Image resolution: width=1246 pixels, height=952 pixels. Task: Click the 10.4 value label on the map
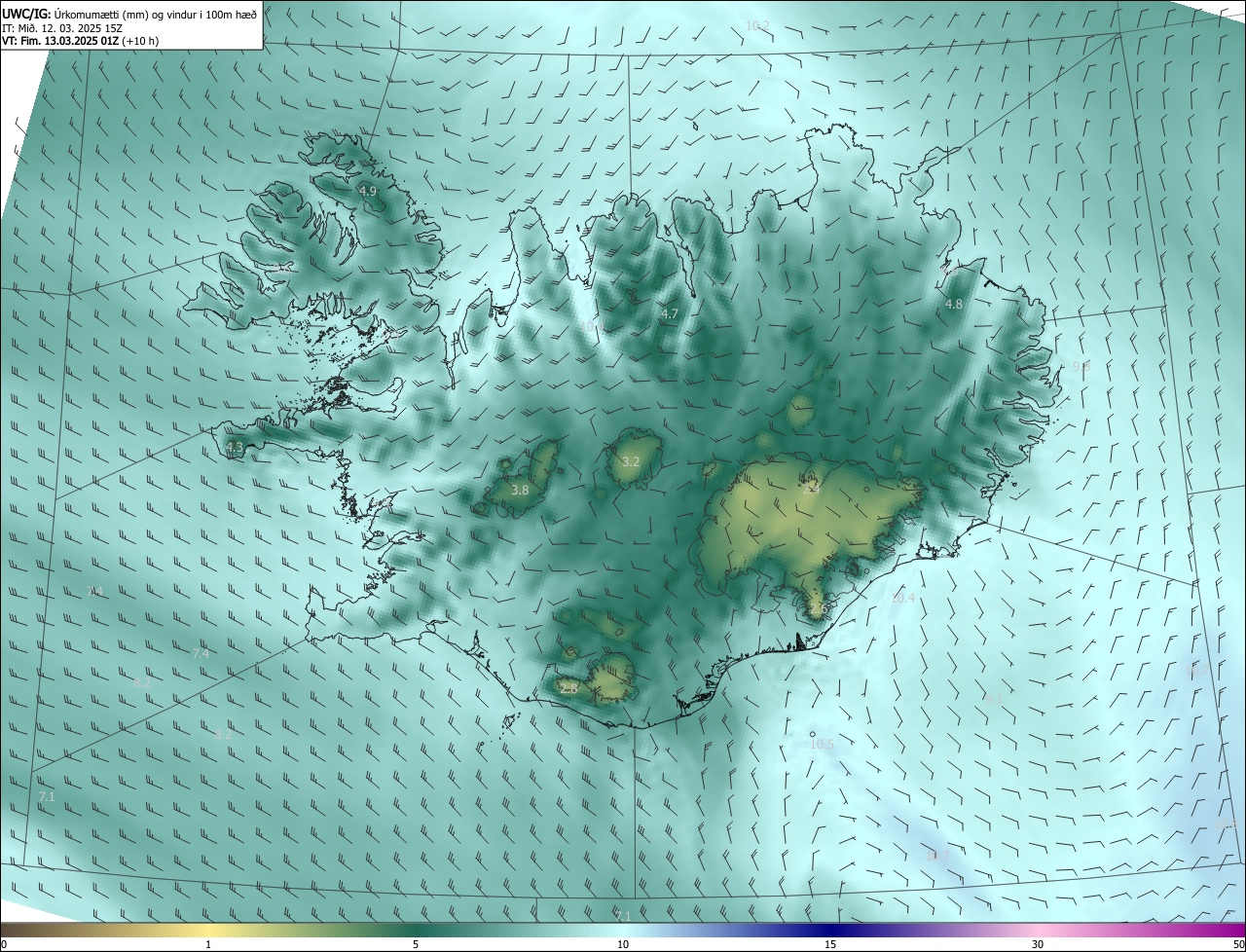pyautogui.click(x=902, y=598)
